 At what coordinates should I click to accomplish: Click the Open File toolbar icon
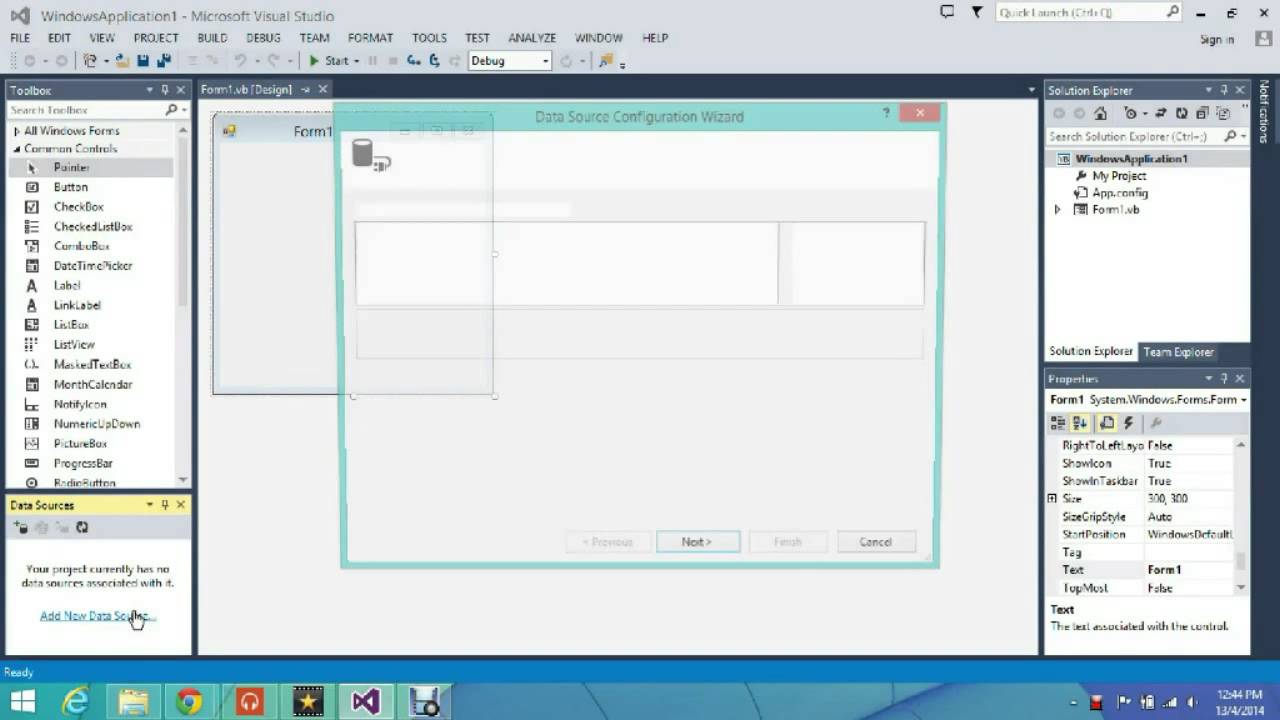(x=122, y=61)
